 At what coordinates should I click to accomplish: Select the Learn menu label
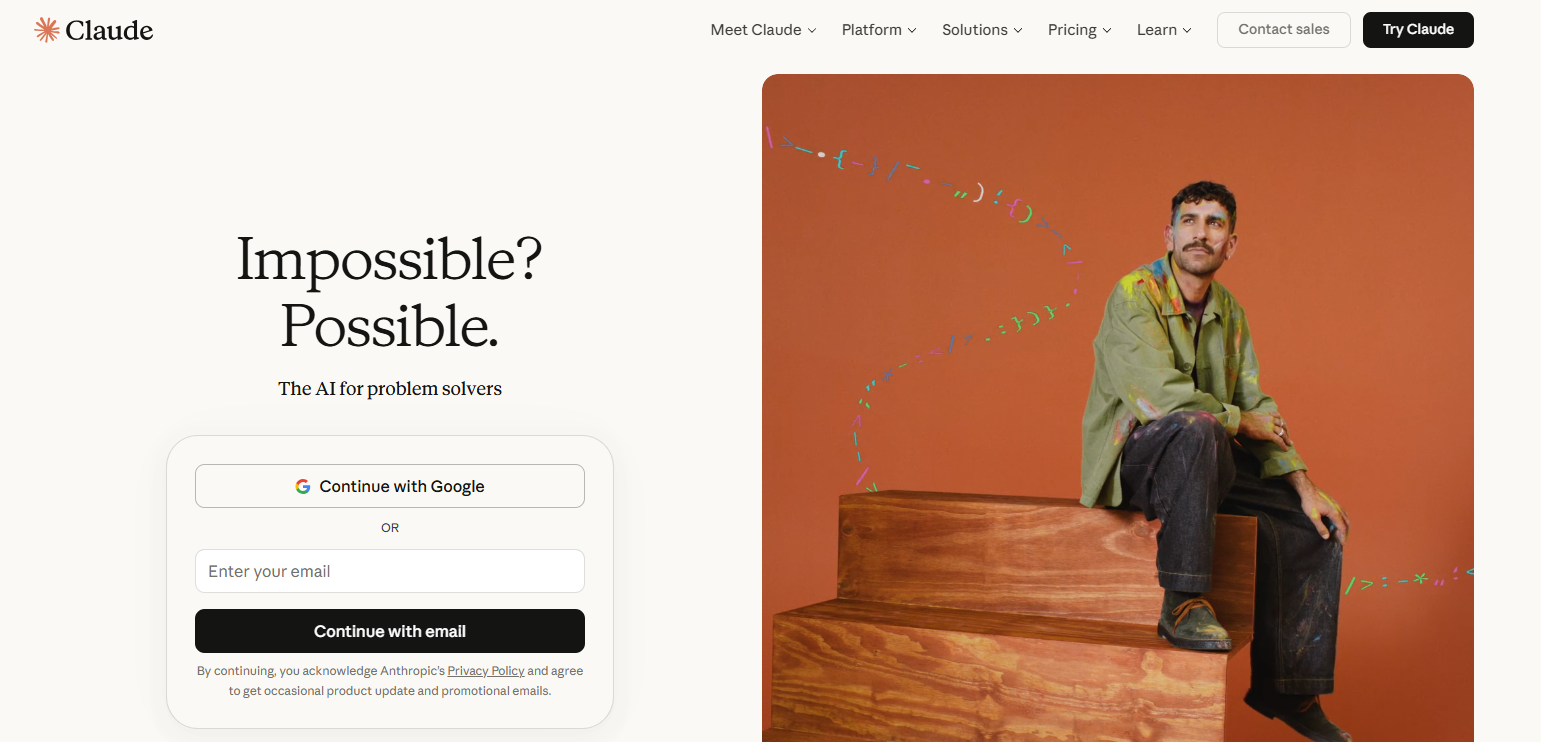coord(1157,30)
